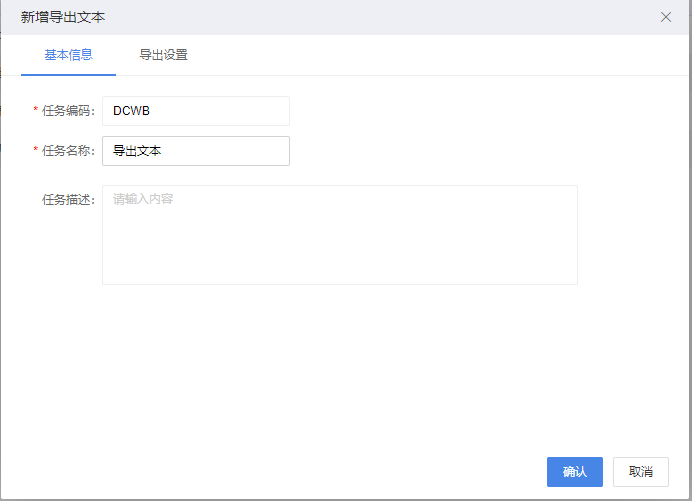Click the blank area below the description box
The height and width of the screenshot is (501, 692).
[339, 360]
